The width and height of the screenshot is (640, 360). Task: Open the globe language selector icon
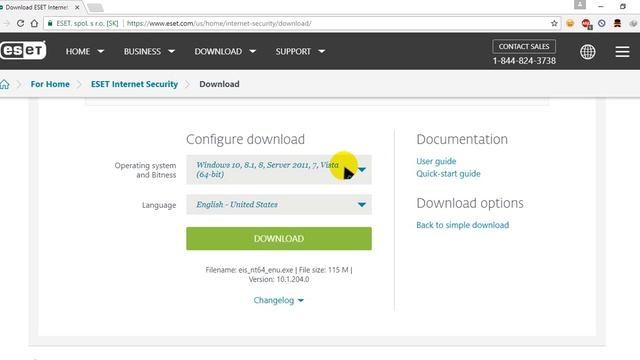click(x=588, y=52)
